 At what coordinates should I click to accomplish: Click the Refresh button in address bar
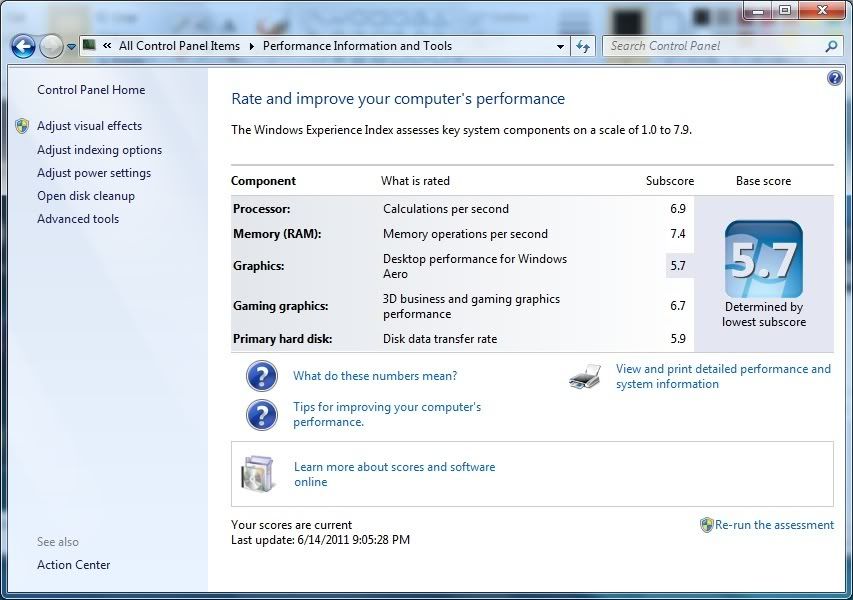pos(583,47)
